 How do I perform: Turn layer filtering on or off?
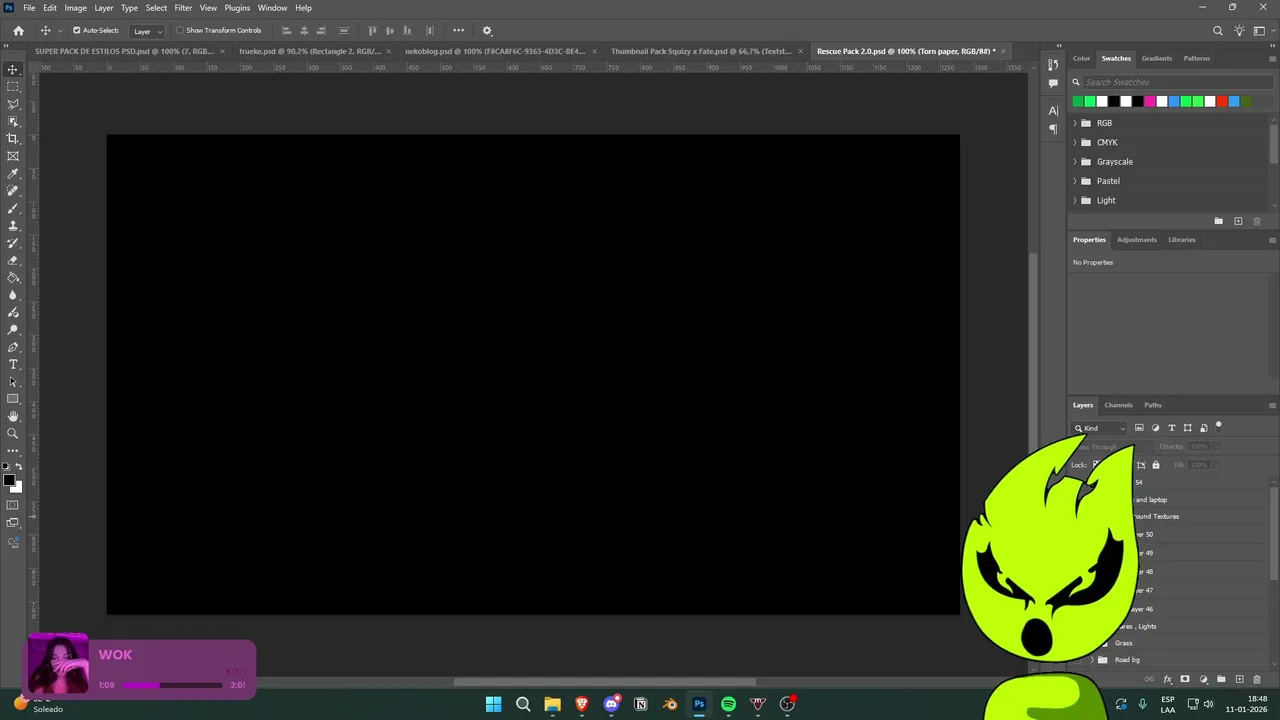(x=1218, y=426)
